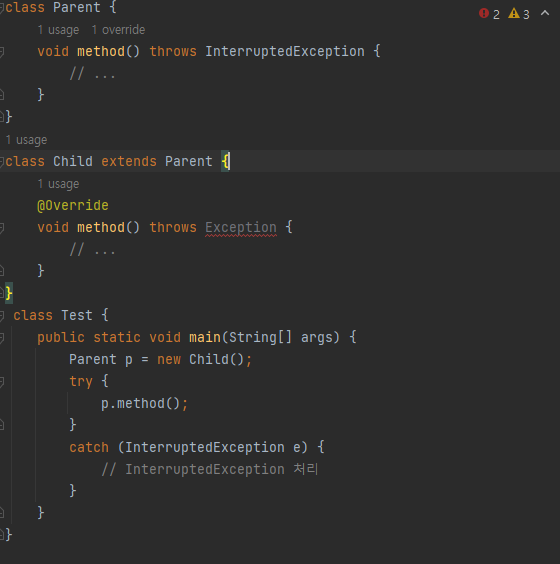Viewport: 560px width, 564px height.
Task: Fold Parent's method throws InterruptedException
Action: point(2,52)
